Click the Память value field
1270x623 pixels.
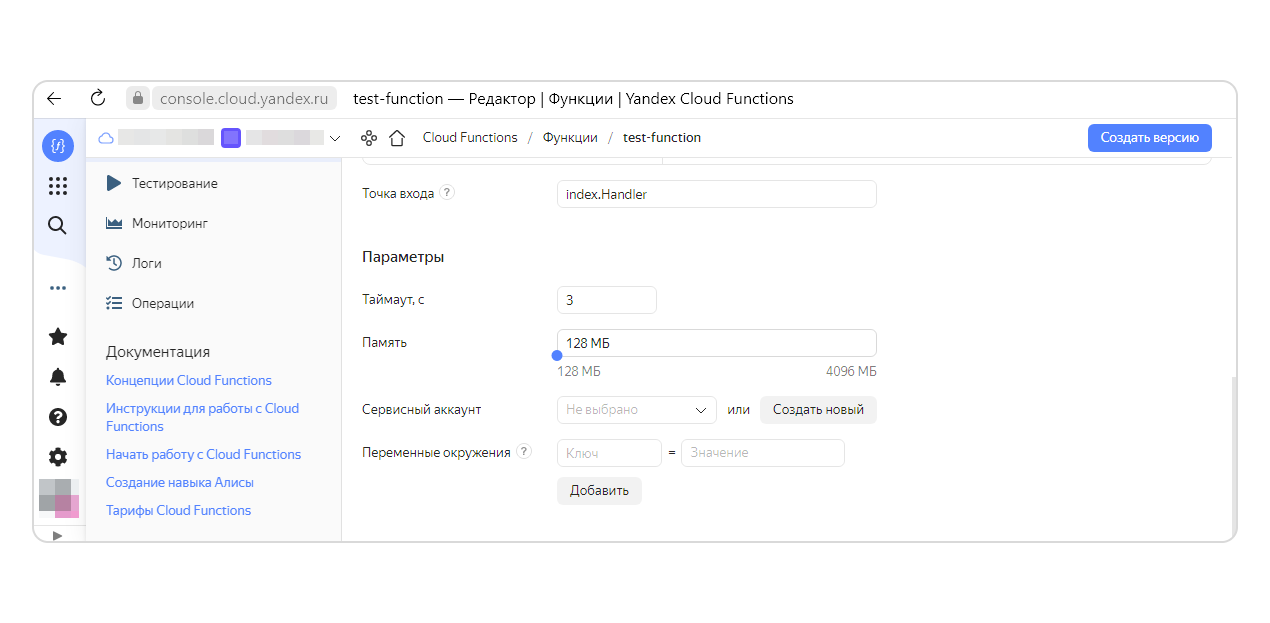tap(717, 343)
